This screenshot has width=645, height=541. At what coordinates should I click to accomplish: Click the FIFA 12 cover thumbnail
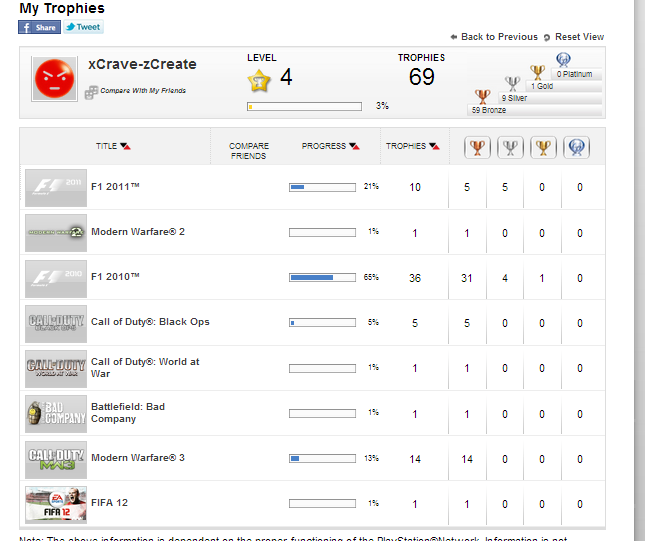click(x=55, y=504)
